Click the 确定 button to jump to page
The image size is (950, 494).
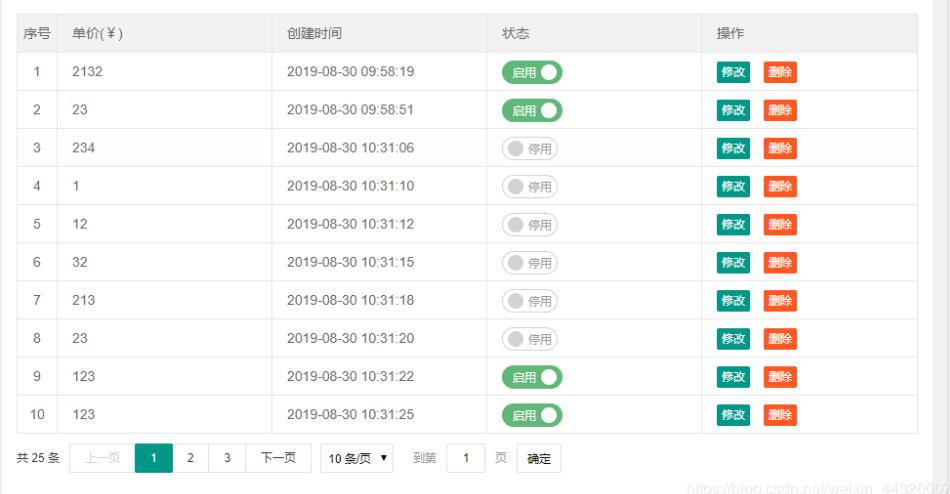[539, 458]
